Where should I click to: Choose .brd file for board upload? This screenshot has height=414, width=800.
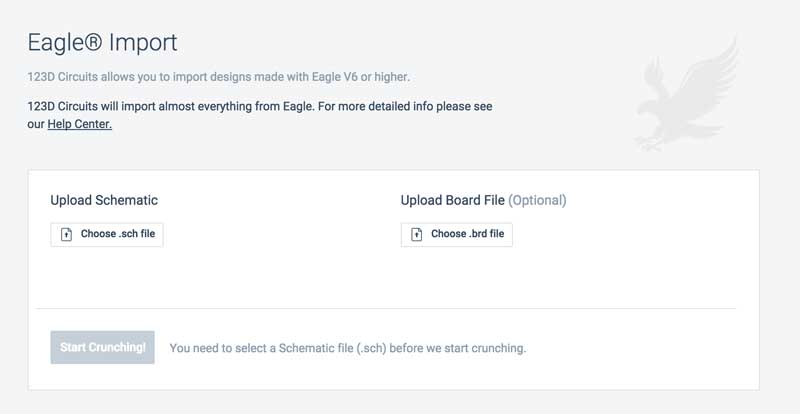[x=457, y=234]
